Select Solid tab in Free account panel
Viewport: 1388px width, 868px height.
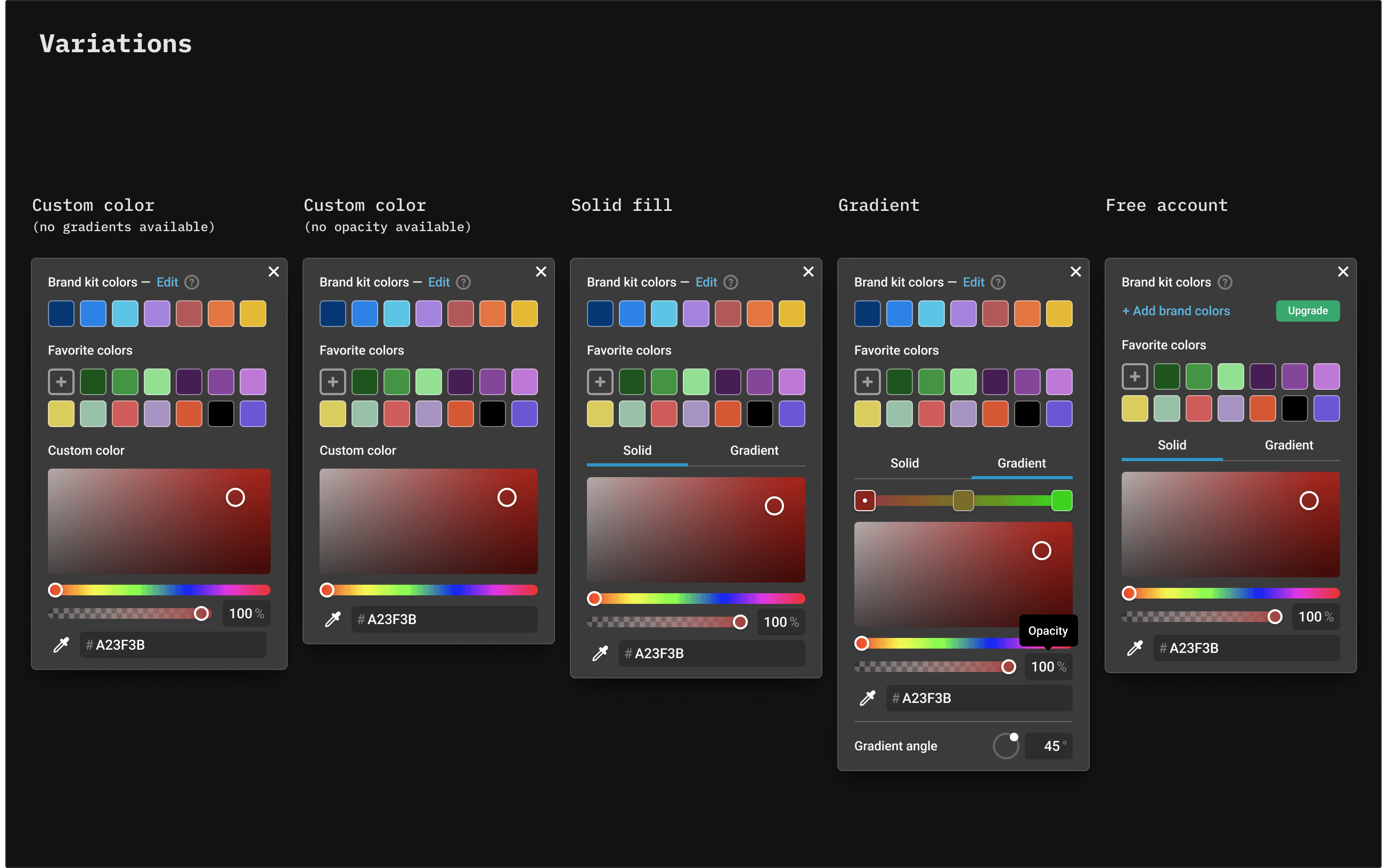click(x=1172, y=446)
